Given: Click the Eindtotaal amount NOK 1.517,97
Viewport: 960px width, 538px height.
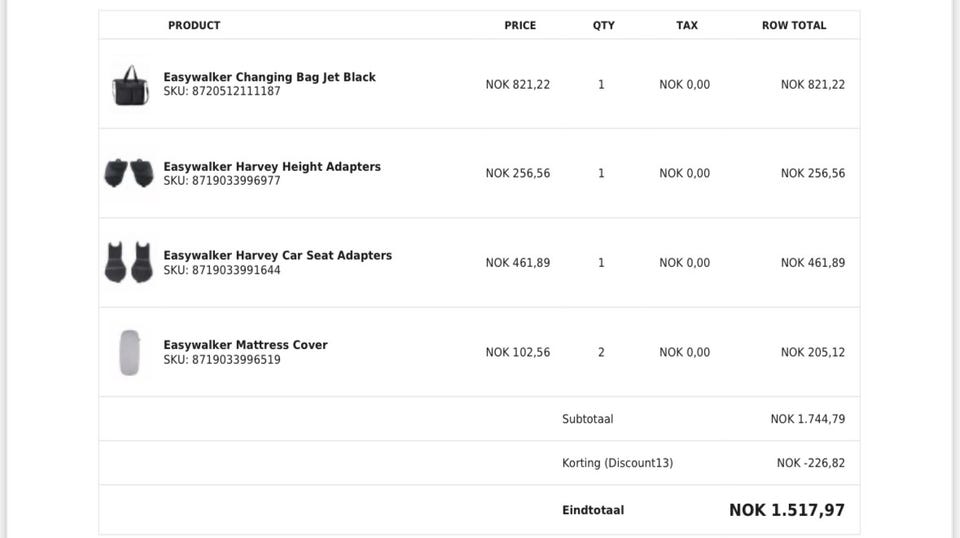Looking at the screenshot, I should click(786, 510).
